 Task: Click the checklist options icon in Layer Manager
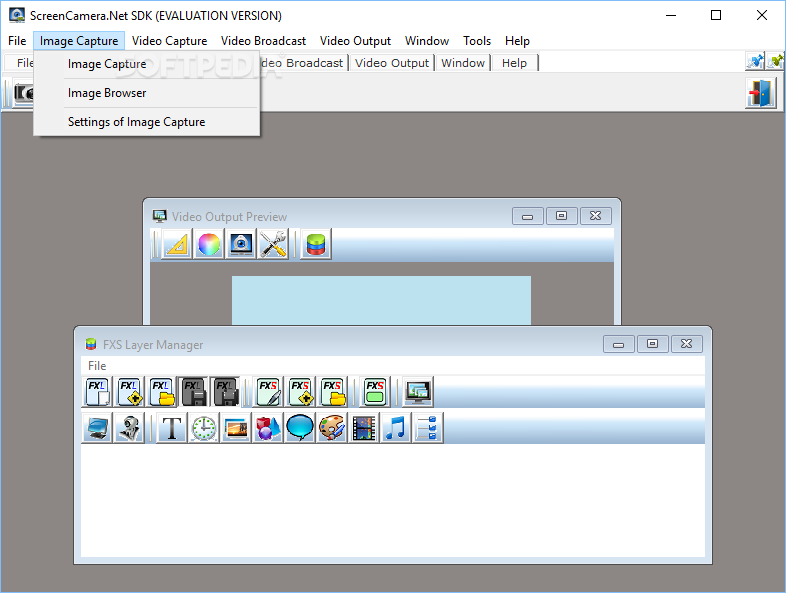(x=428, y=428)
